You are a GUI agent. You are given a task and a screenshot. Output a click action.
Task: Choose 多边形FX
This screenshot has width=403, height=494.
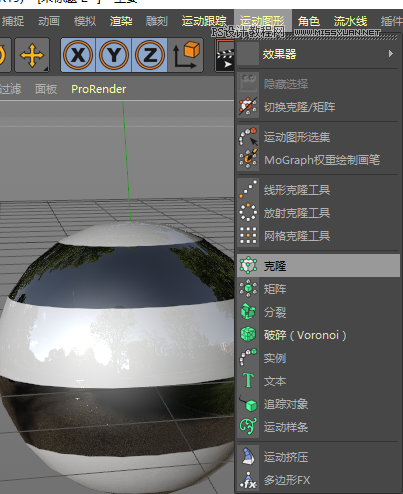point(318,480)
